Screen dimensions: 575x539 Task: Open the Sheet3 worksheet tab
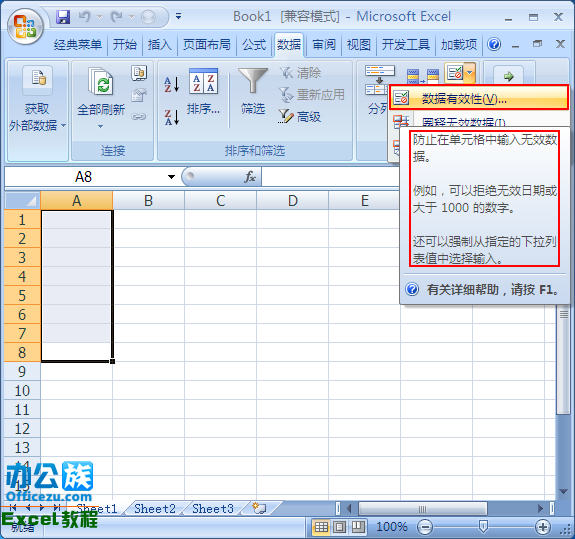(213, 509)
